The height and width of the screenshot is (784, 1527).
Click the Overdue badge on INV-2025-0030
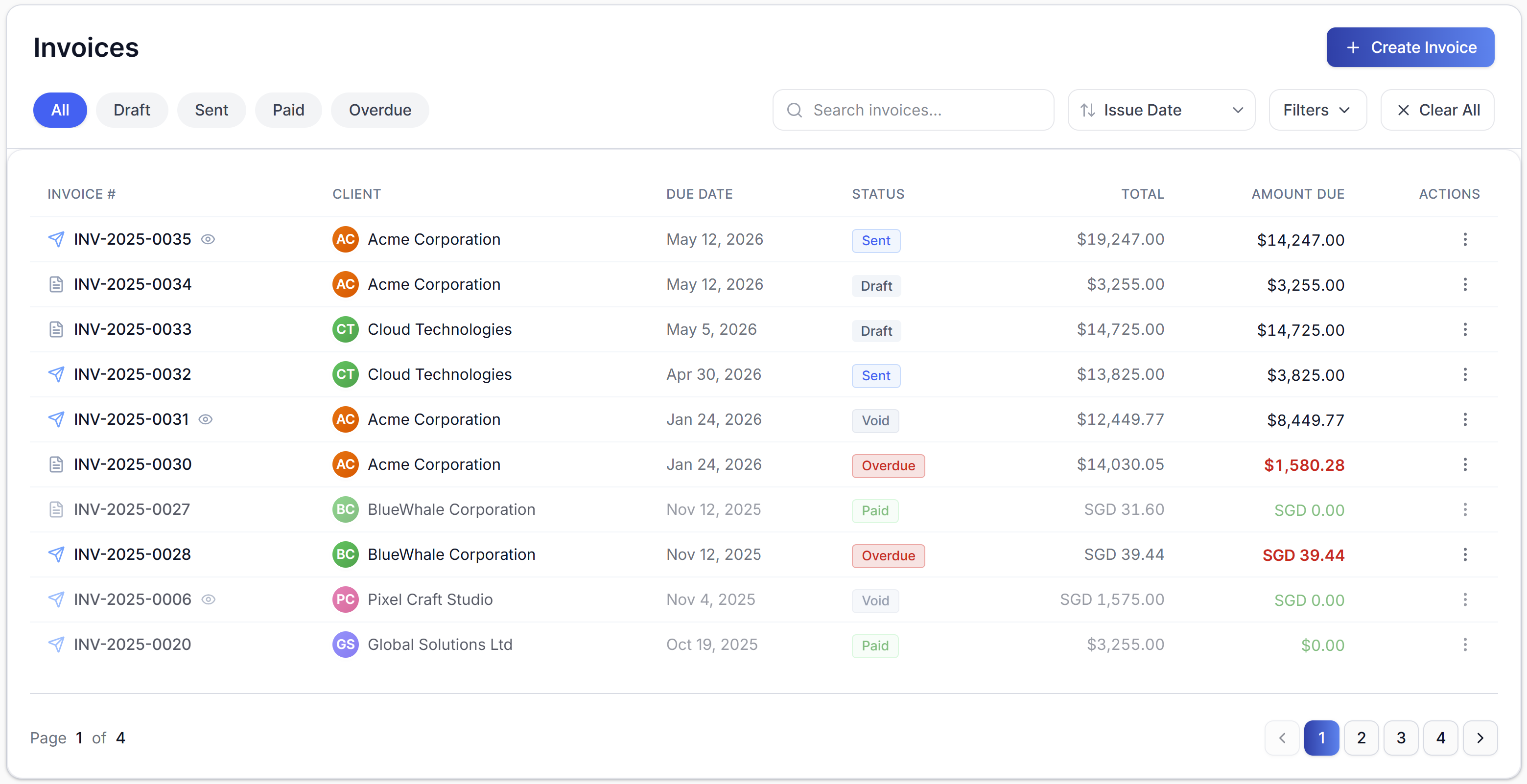pos(889,466)
